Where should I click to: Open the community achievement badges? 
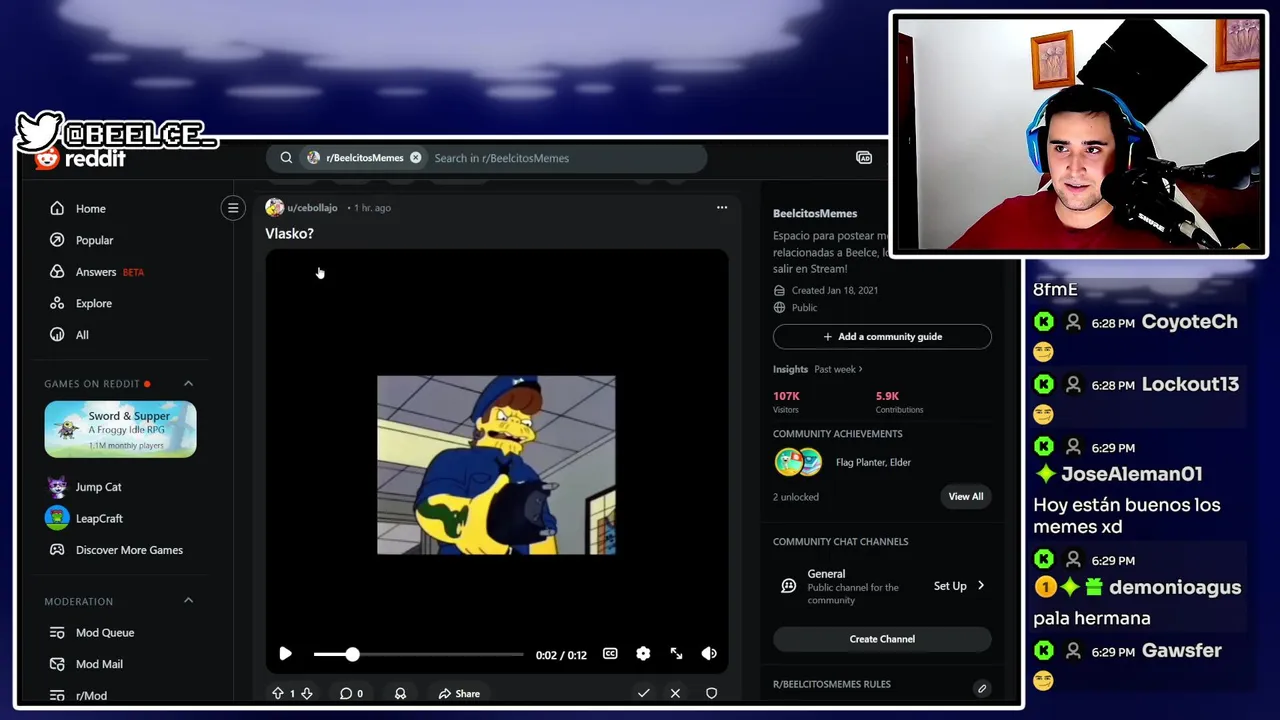tap(798, 462)
